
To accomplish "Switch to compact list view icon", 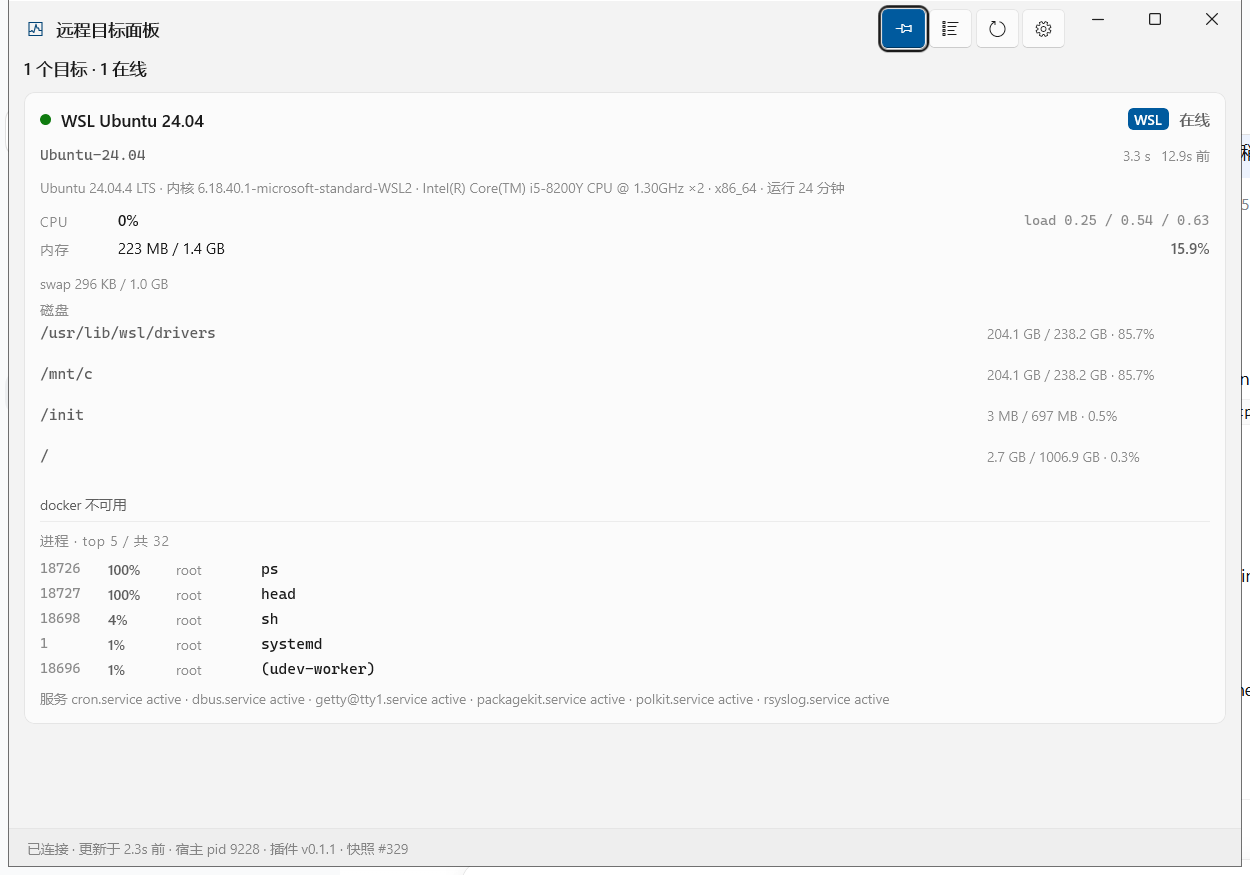I will point(950,29).
